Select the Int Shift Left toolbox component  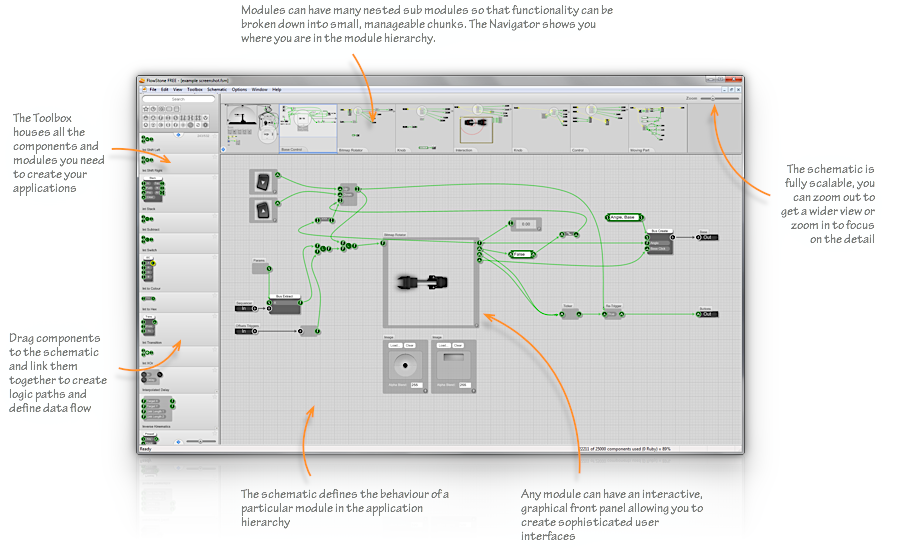click(x=179, y=143)
